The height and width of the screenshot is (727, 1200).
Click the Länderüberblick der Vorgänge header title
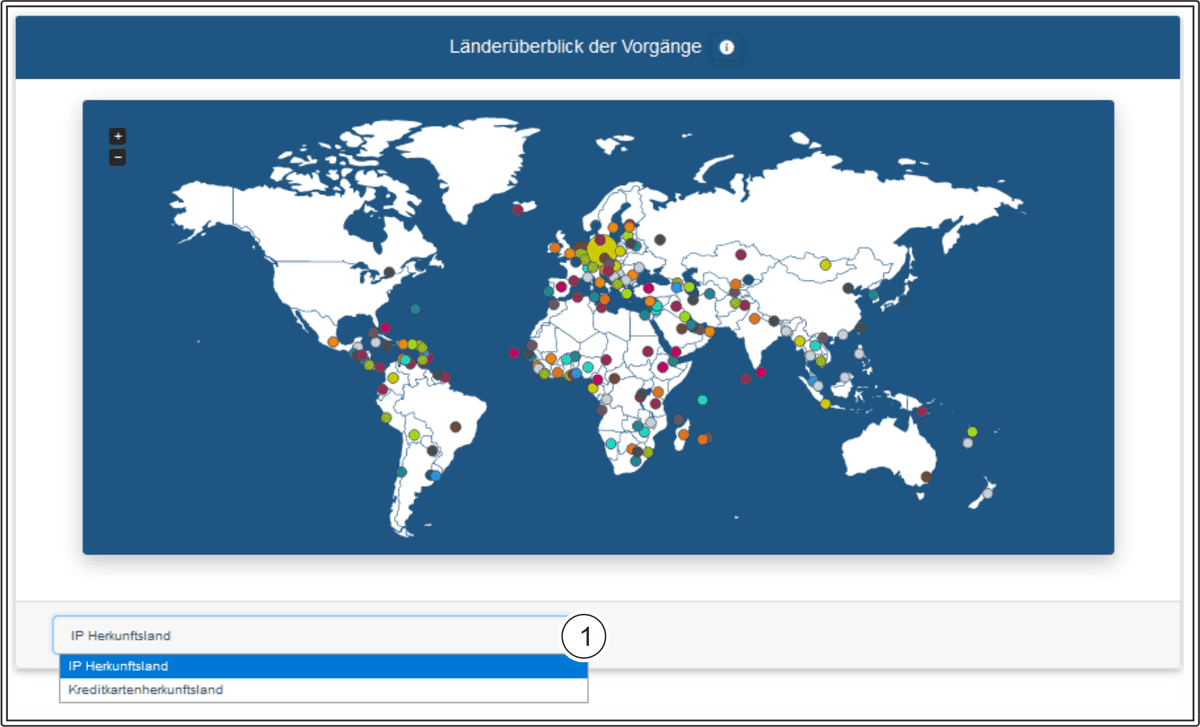tap(575, 47)
